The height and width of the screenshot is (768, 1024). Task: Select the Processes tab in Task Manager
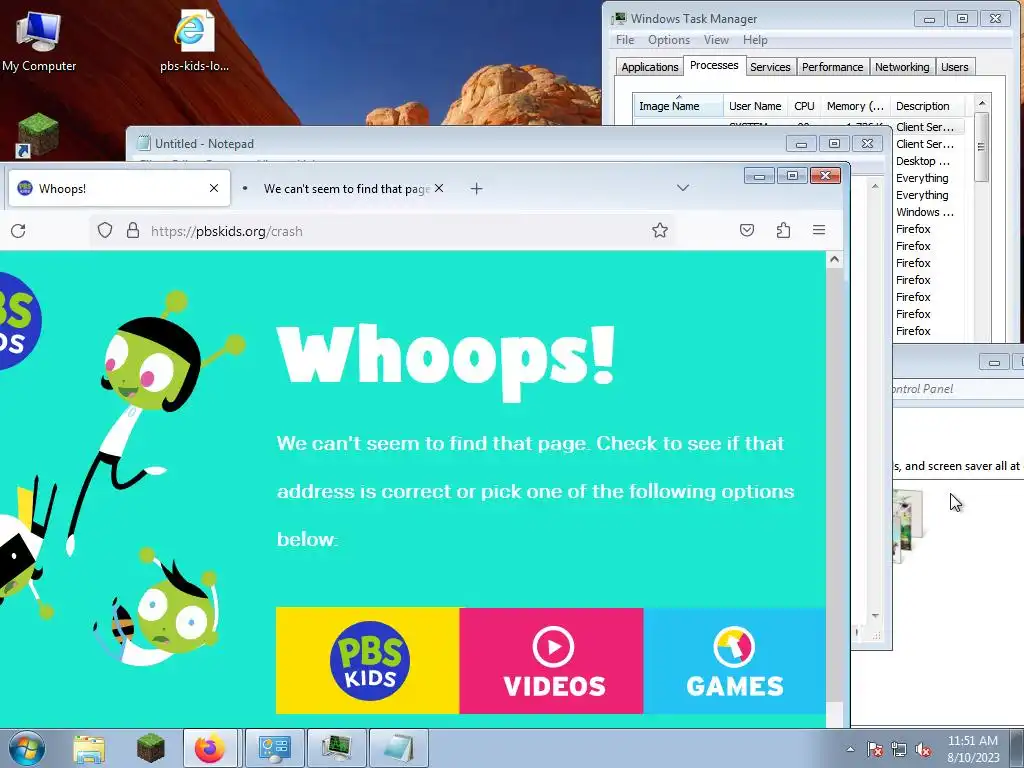(714, 65)
